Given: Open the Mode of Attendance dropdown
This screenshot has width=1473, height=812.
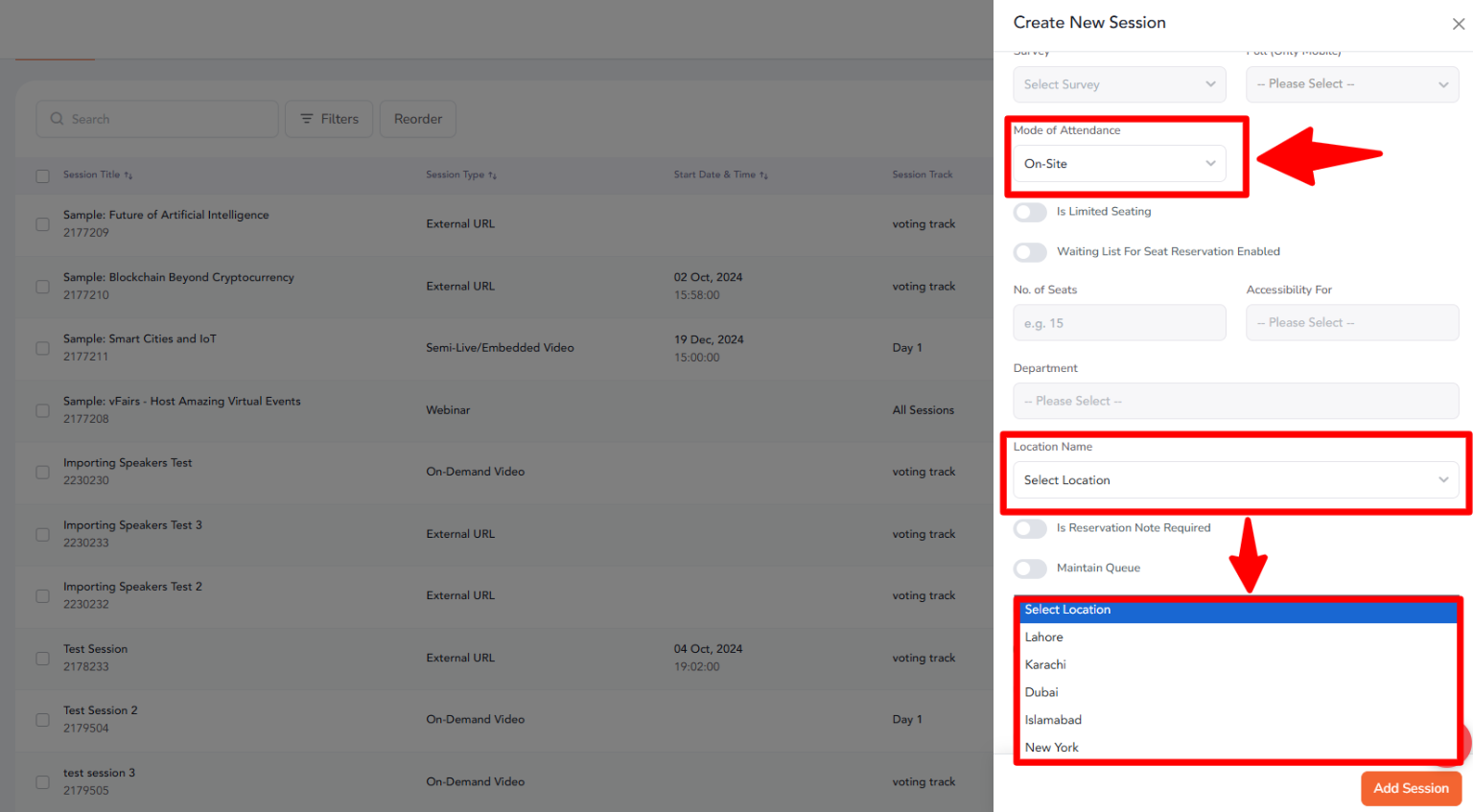Looking at the screenshot, I should coord(1119,164).
